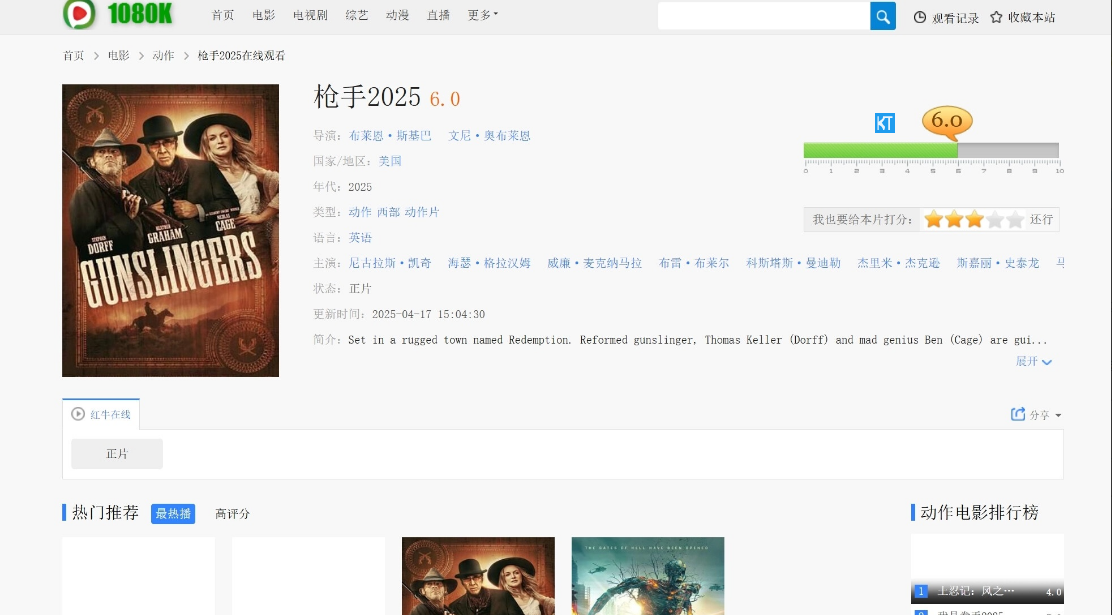The width and height of the screenshot is (1112, 615).
Task: Rate the film with the second star
Action: tap(954, 219)
